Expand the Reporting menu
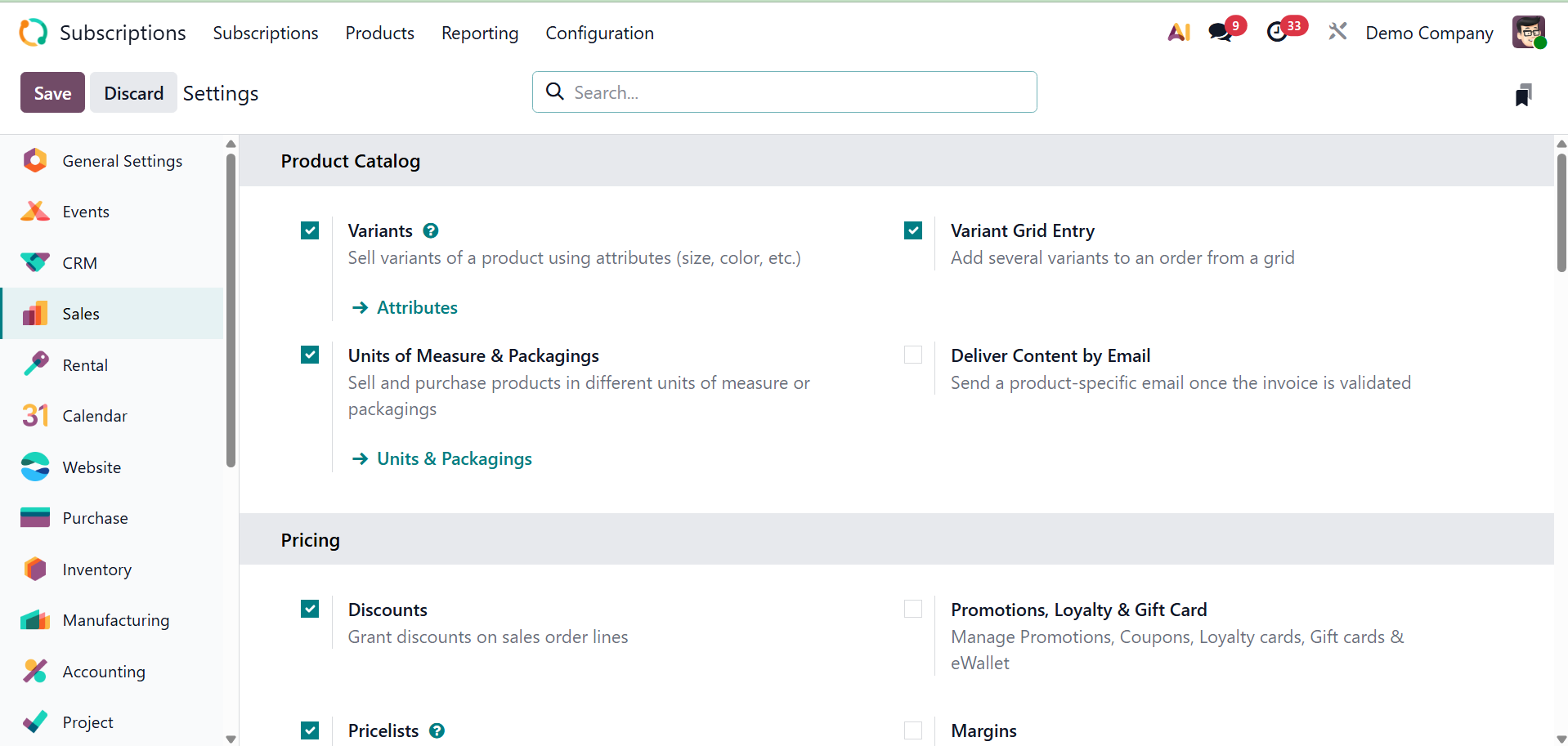 480,34
